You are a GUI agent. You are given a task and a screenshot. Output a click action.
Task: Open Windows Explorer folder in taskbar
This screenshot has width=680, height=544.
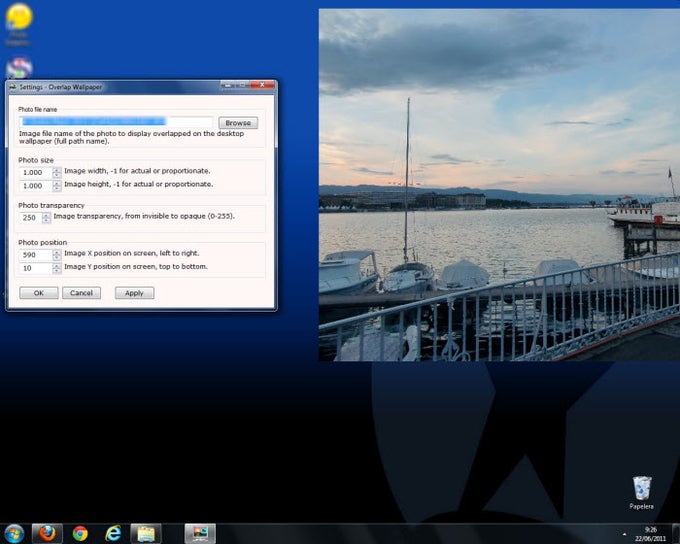click(x=146, y=534)
